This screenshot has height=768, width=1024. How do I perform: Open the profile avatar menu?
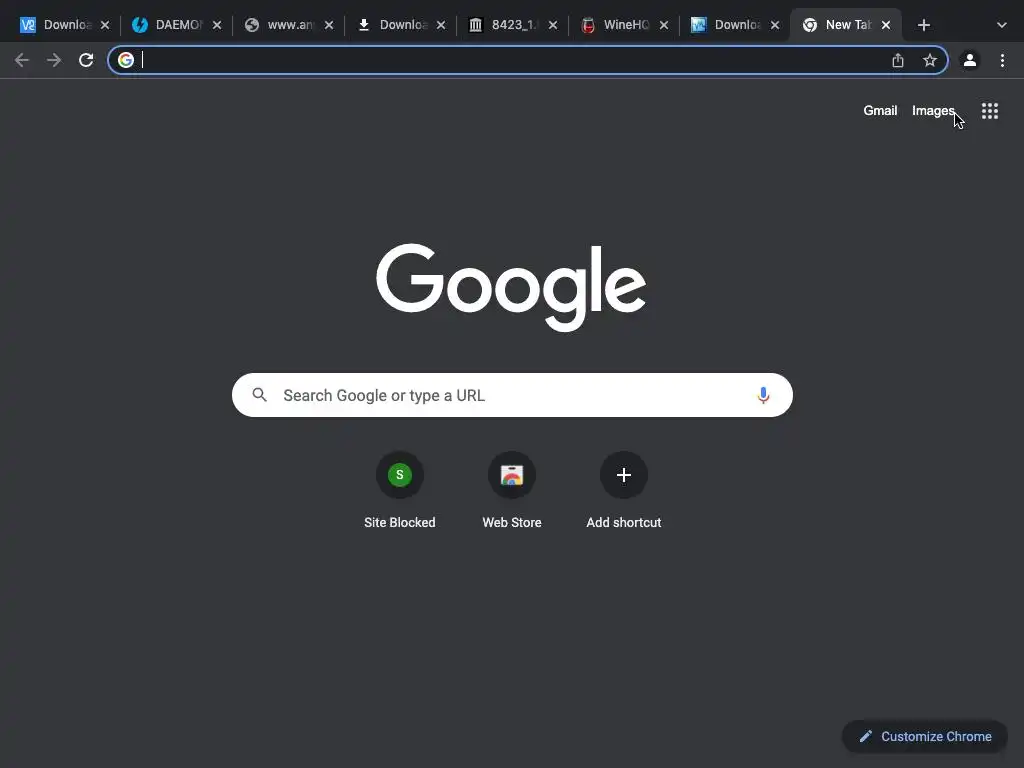coord(970,60)
